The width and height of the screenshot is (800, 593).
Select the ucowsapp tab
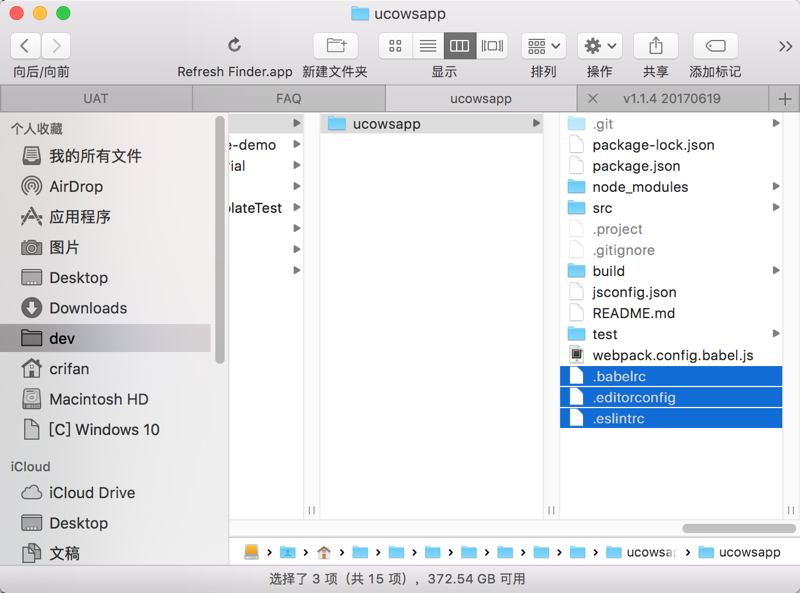(481, 98)
